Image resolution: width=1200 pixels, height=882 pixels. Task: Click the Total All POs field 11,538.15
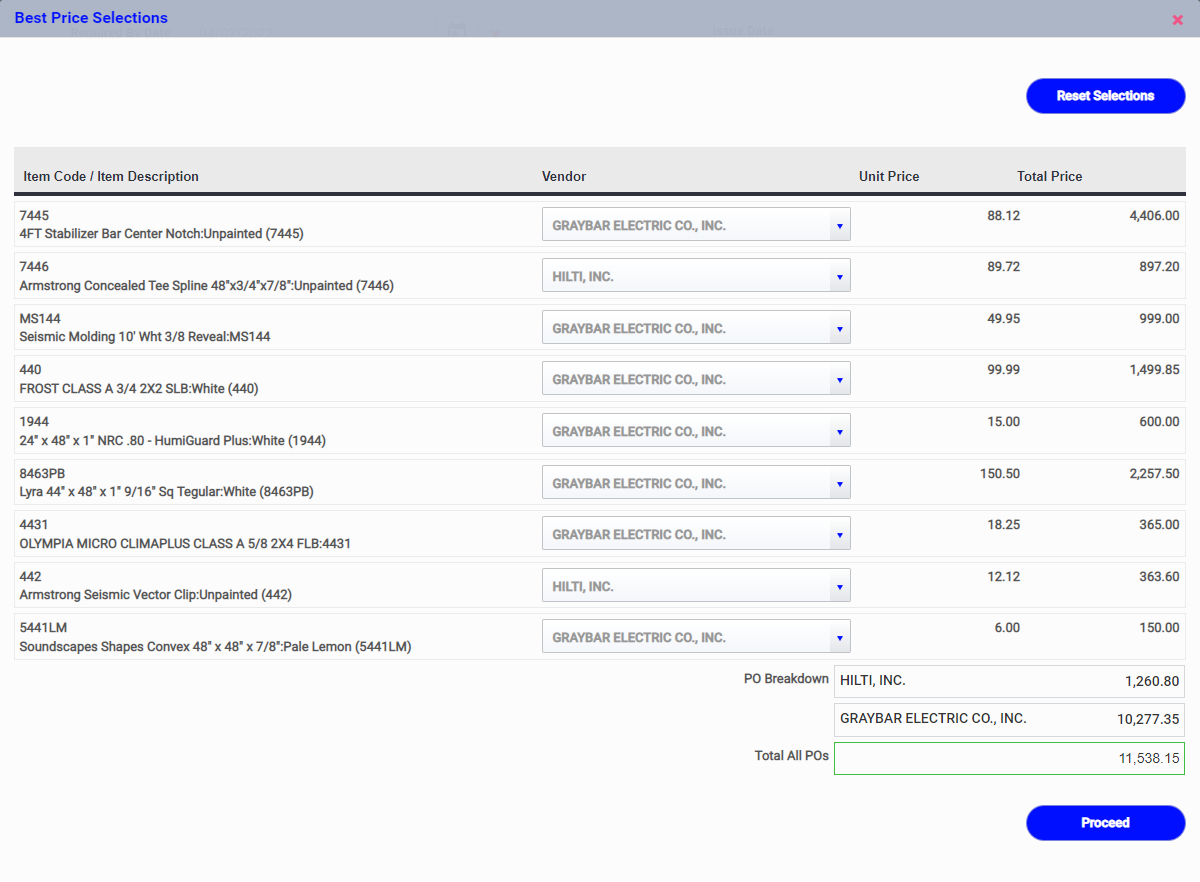coord(1009,759)
